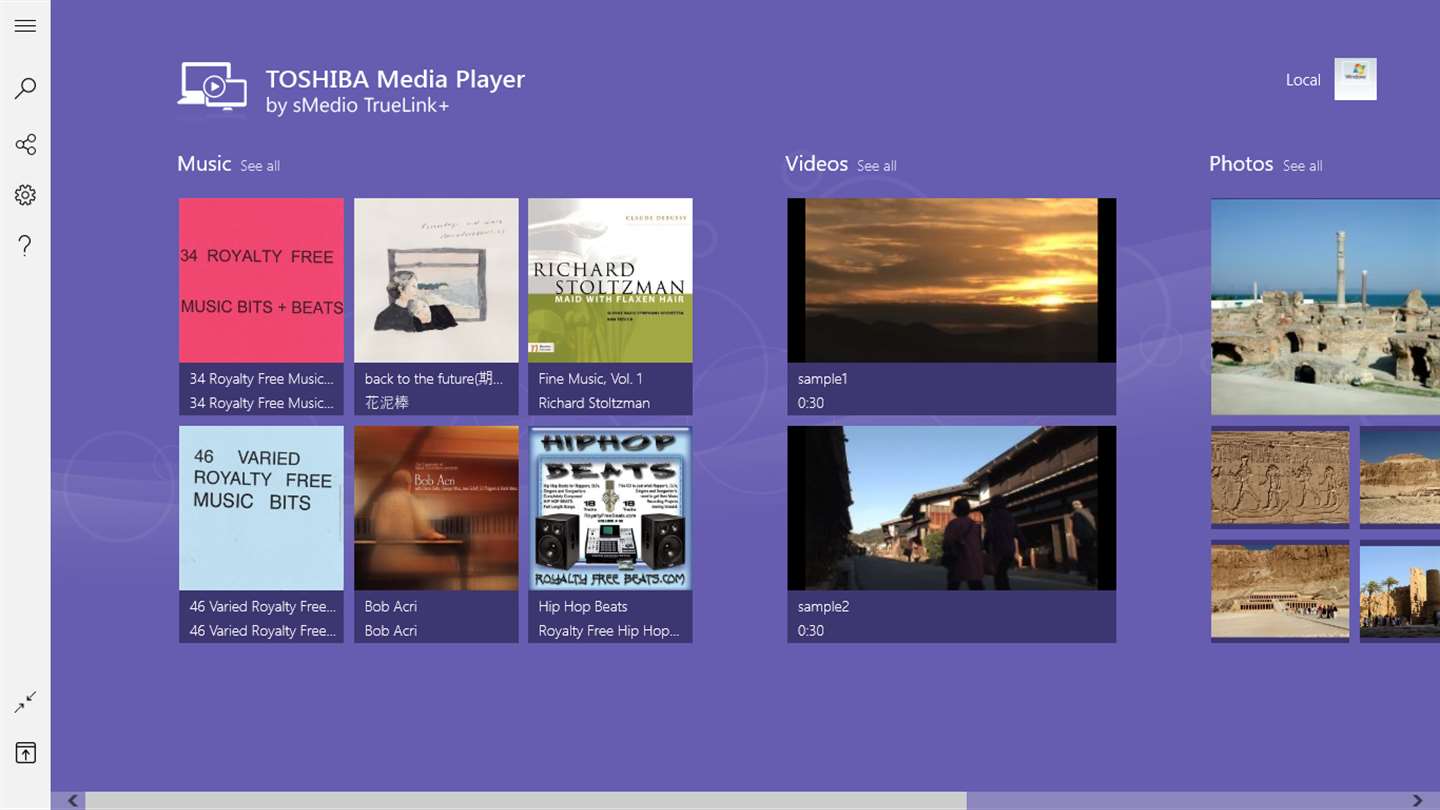Screen dimensions: 1440x810
Task: See all Photos items
Action: (x=1303, y=166)
